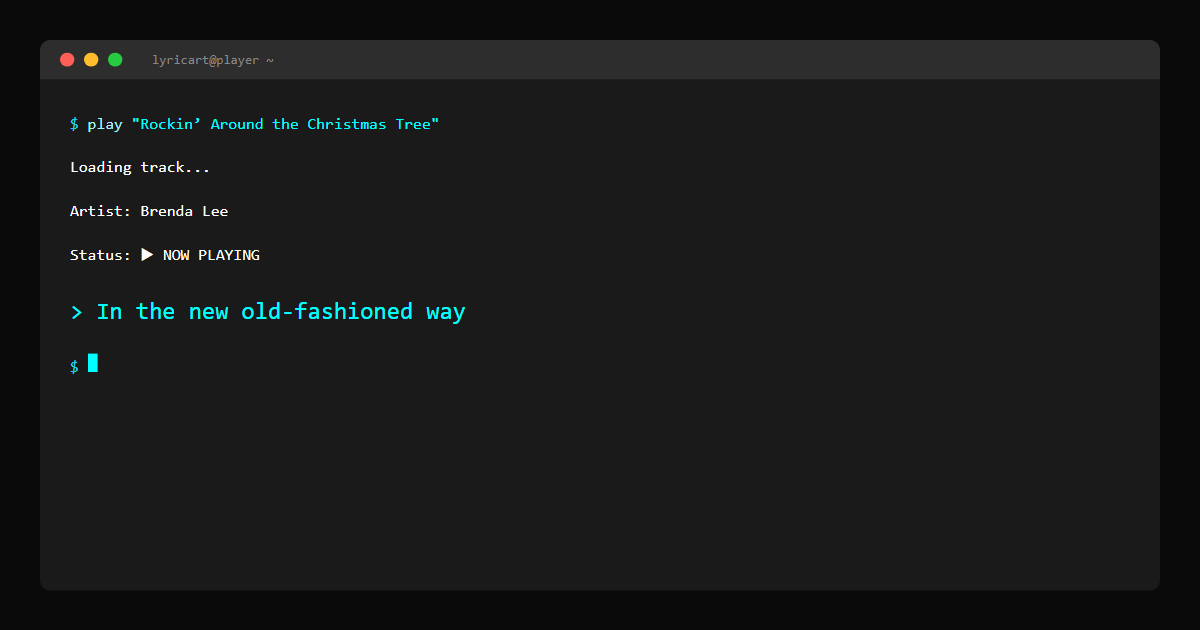Click the bottom "$" prompt symbol

coord(74,366)
